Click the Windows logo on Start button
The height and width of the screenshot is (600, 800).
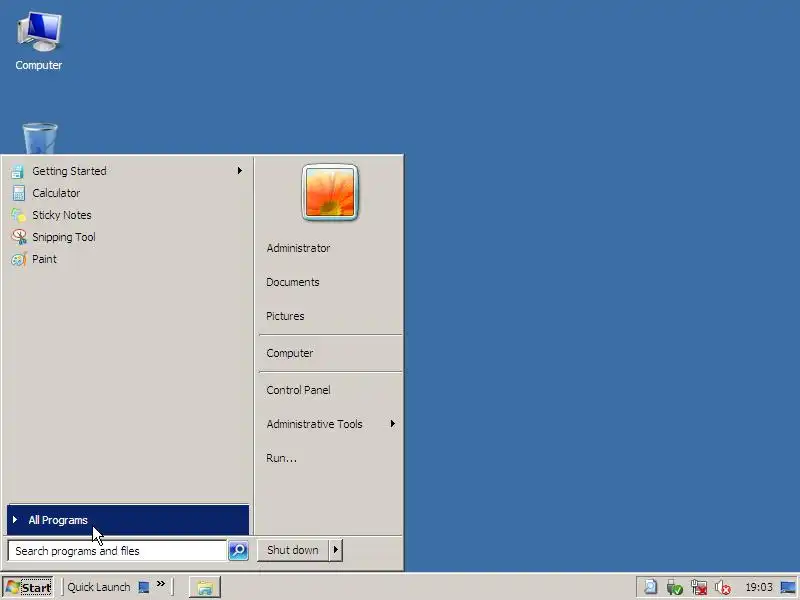(13, 587)
